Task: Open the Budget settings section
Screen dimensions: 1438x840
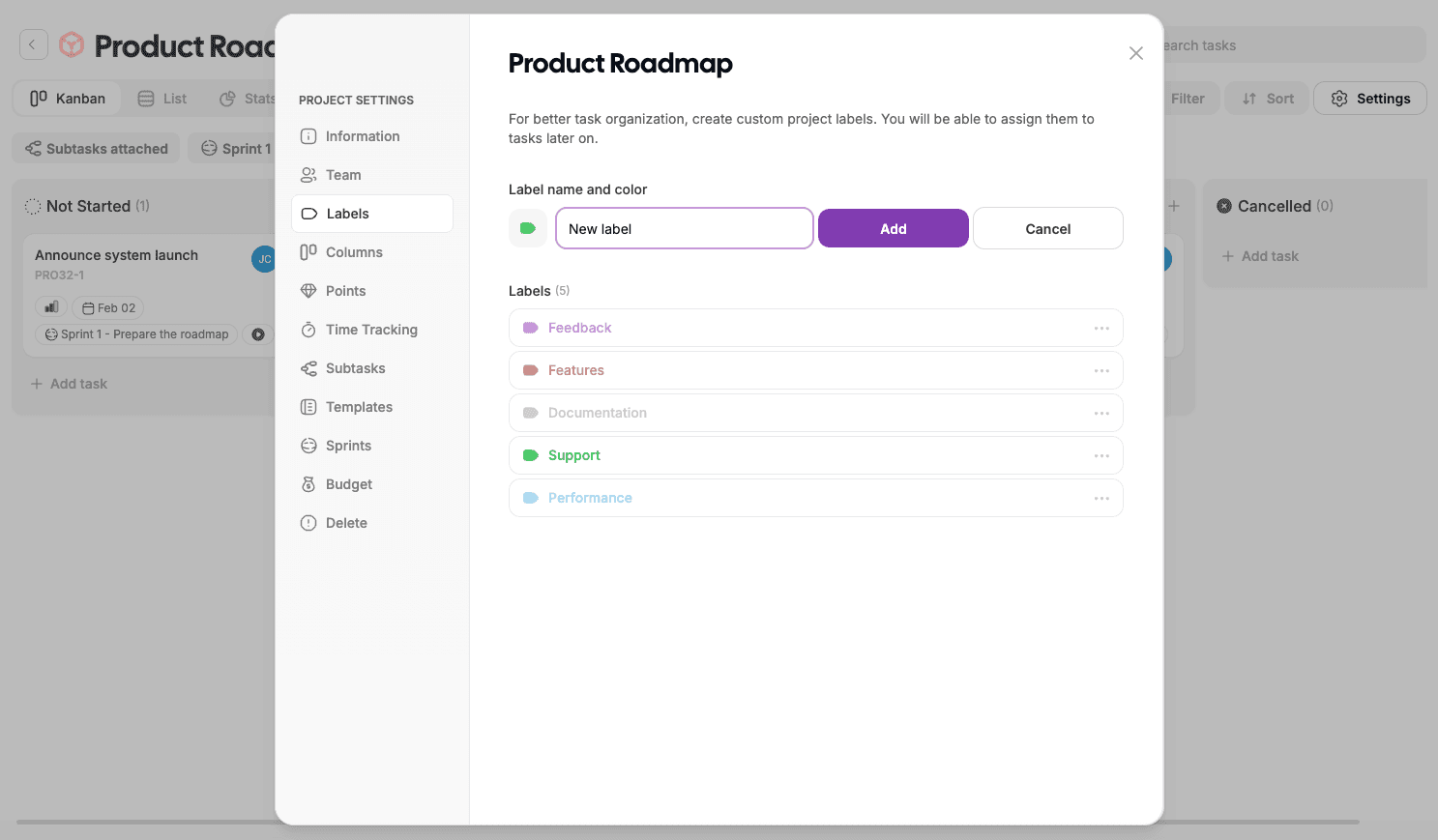Action: pyautogui.click(x=348, y=484)
